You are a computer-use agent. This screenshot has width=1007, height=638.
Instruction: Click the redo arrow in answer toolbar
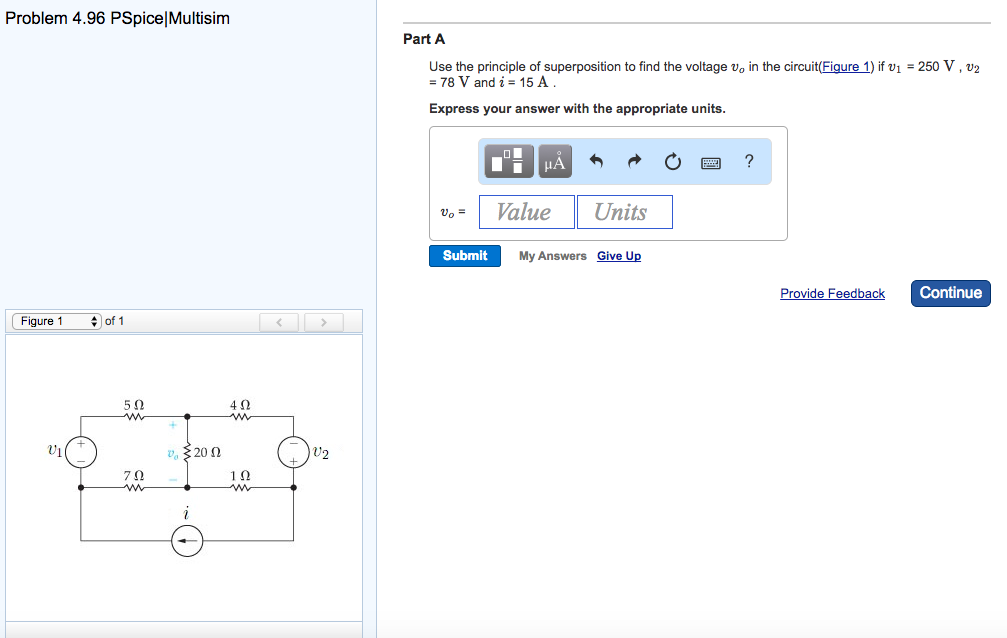tap(633, 160)
